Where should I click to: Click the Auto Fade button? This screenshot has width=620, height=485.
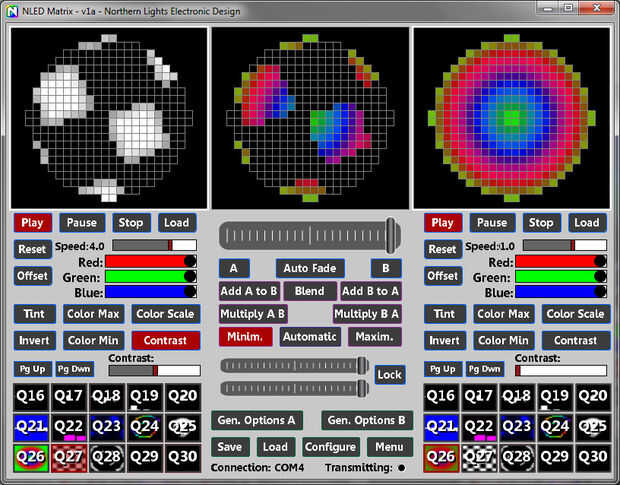pos(310,269)
